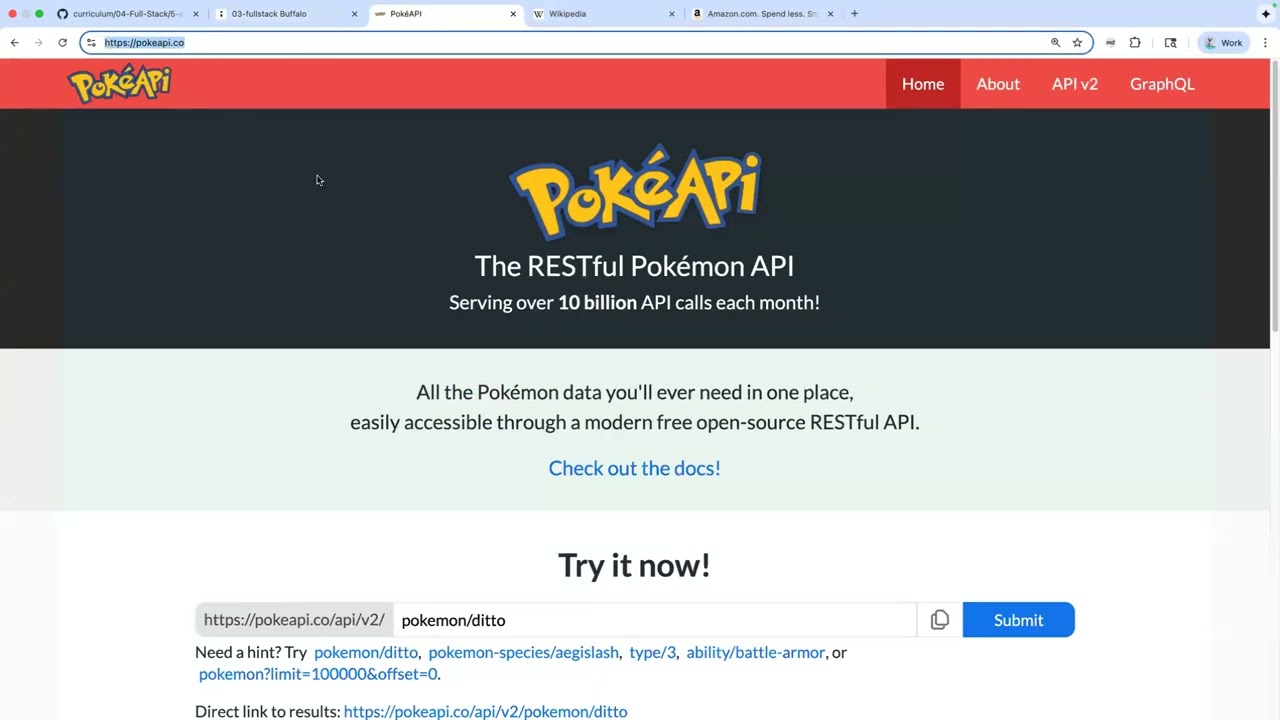Click the large PokéAPI hero logo

click(x=635, y=193)
